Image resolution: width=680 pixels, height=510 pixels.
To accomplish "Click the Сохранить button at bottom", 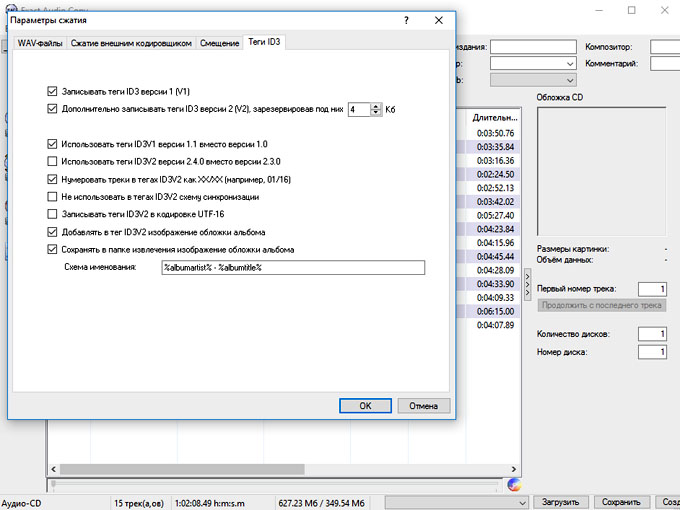I will tap(621, 502).
